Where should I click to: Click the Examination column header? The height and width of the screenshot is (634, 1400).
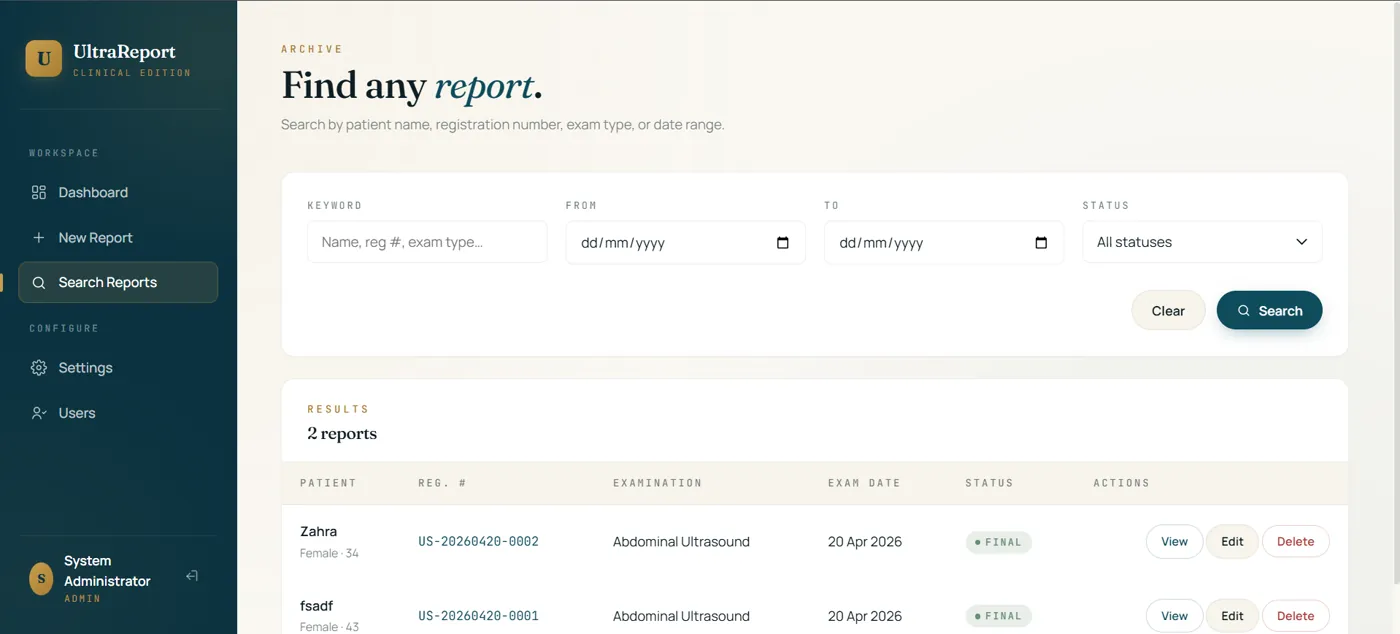(657, 483)
